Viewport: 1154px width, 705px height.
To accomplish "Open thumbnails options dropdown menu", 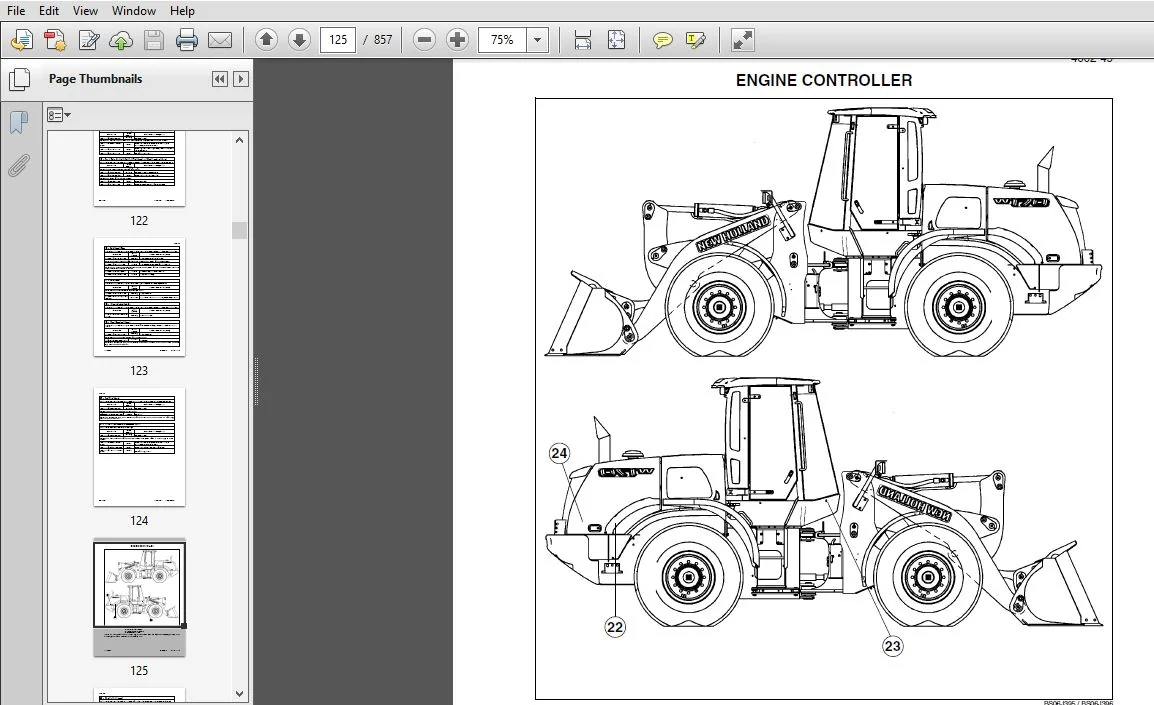I will click(x=59, y=115).
